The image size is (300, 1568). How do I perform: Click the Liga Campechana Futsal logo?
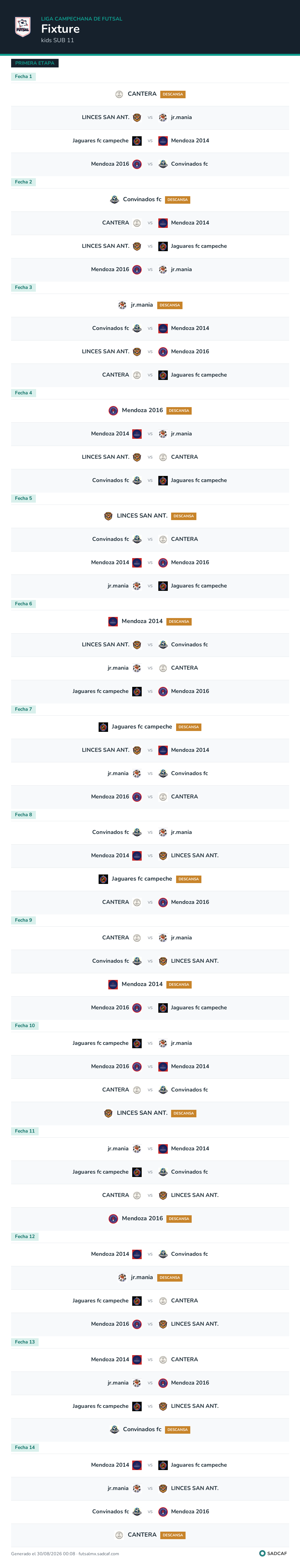pyautogui.click(x=22, y=27)
